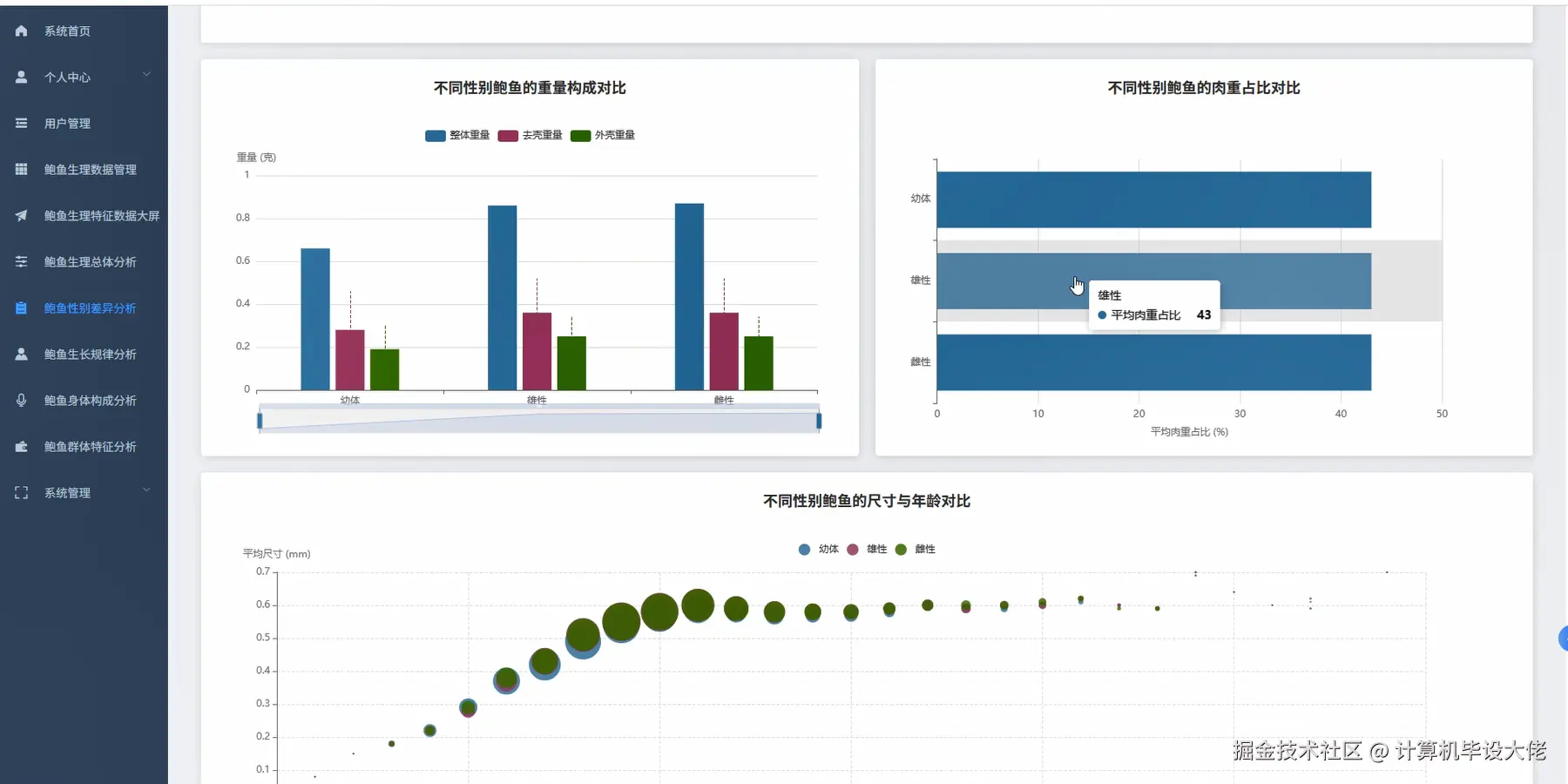Screen dimensions: 1568x784
Task: Click the folder icon beside 鲍鱼群体特征分析
Action: click(x=22, y=447)
